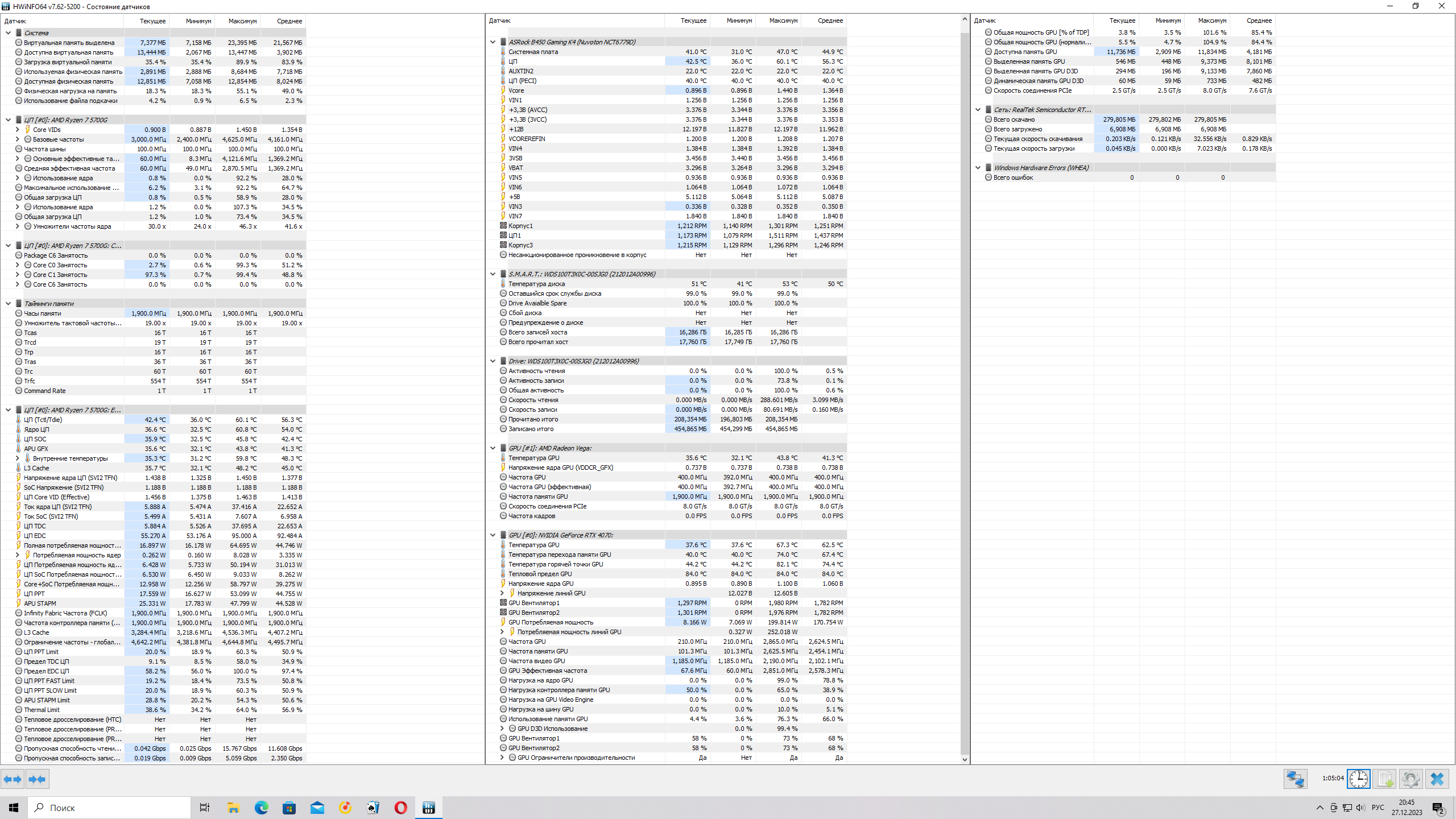Collapse the Система sensor group
Image resolution: width=1456 pixels, height=819 pixels.
pyautogui.click(x=9, y=33)
